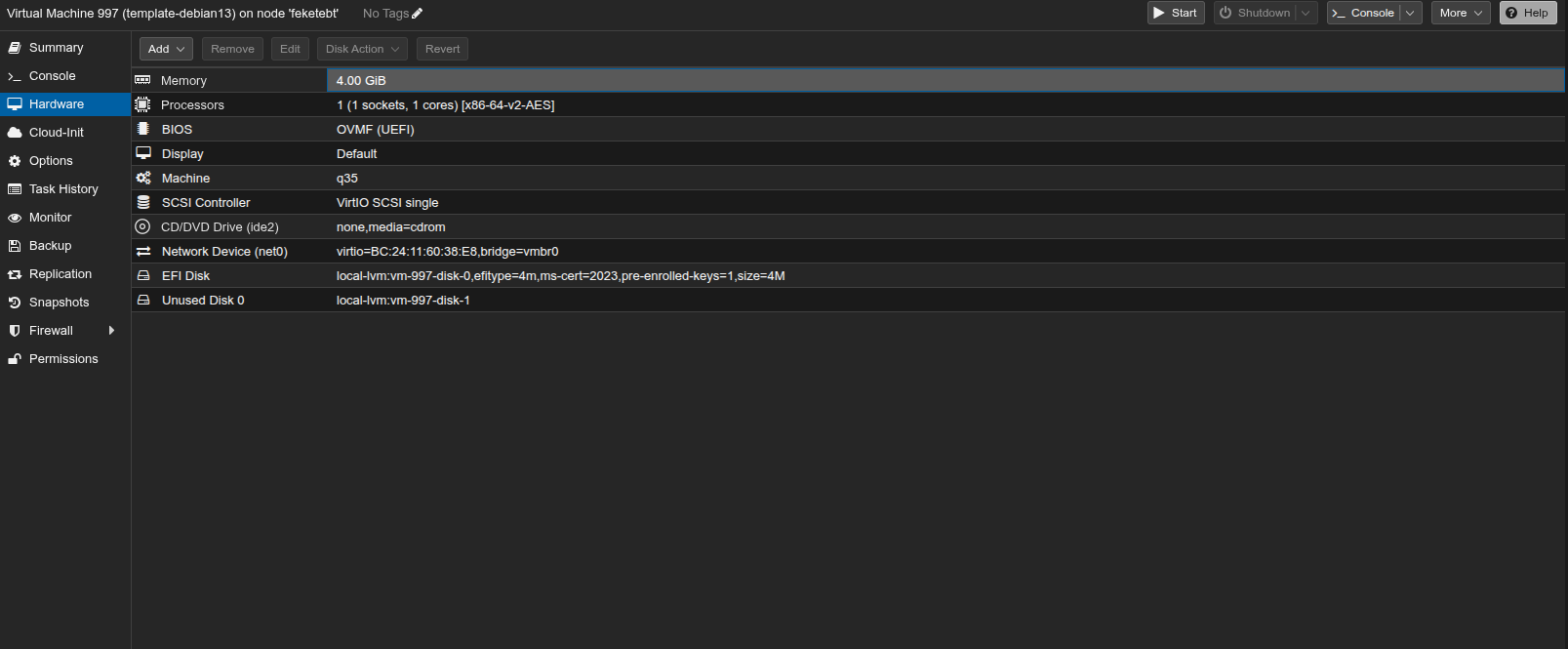1568x649 pixels.
Task: Select the 'OVMF (UEFI)' BIOS value
Action: coord(376,129)
